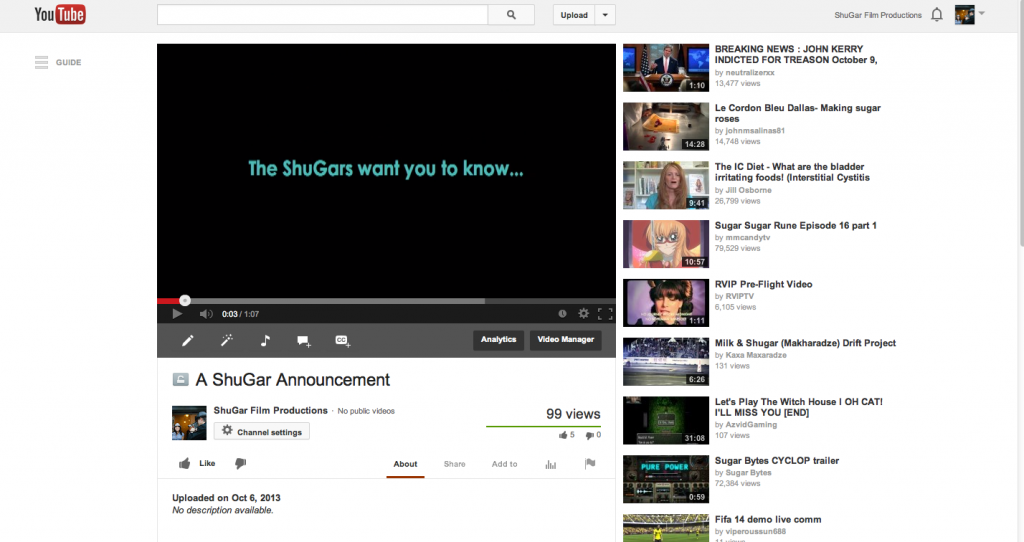Screen dimensions: 1024x542
Task: Open The IC Diet video thumbnail
Action: 665,185
